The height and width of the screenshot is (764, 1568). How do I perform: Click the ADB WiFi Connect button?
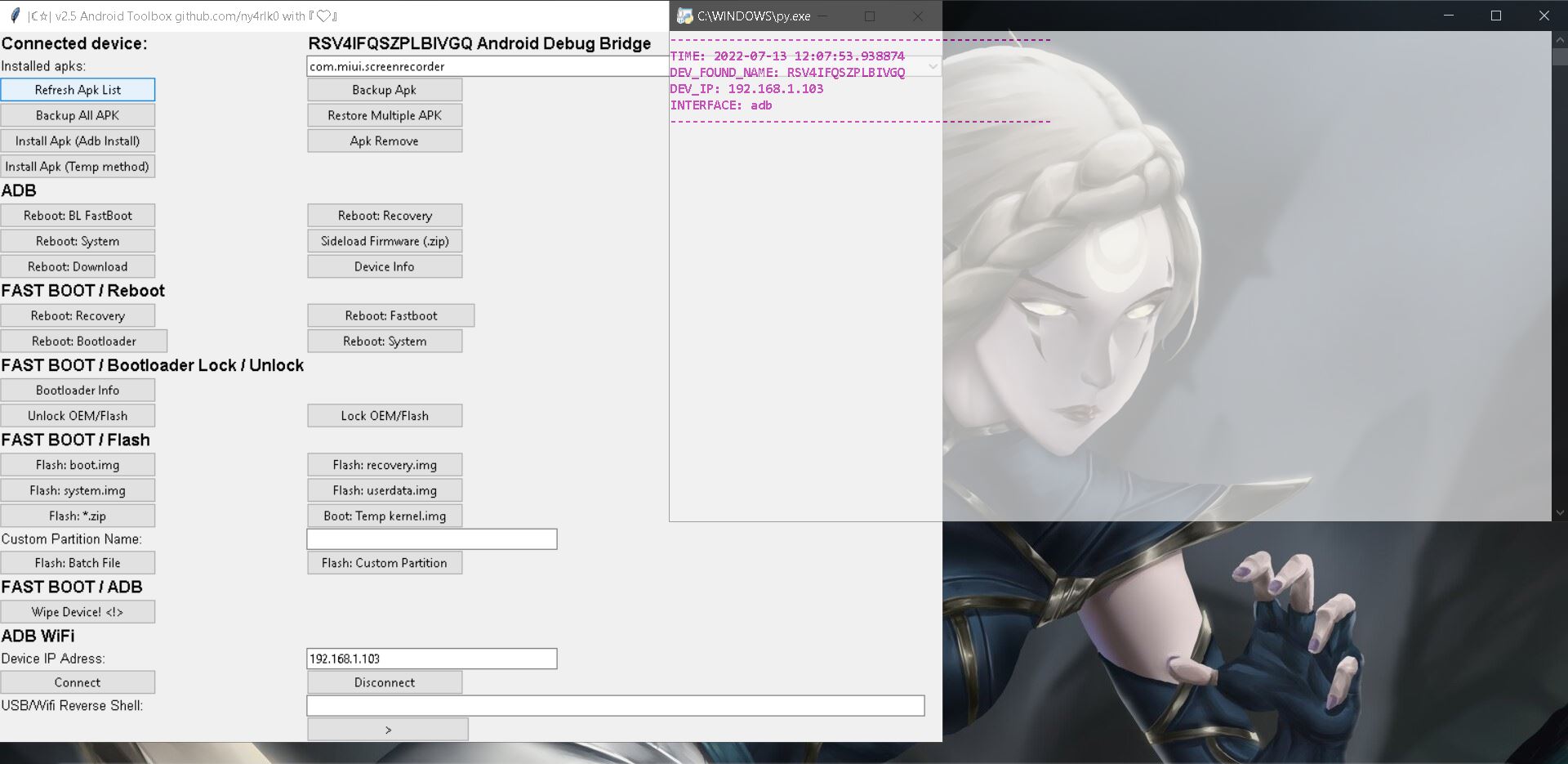tap(78, 682)
